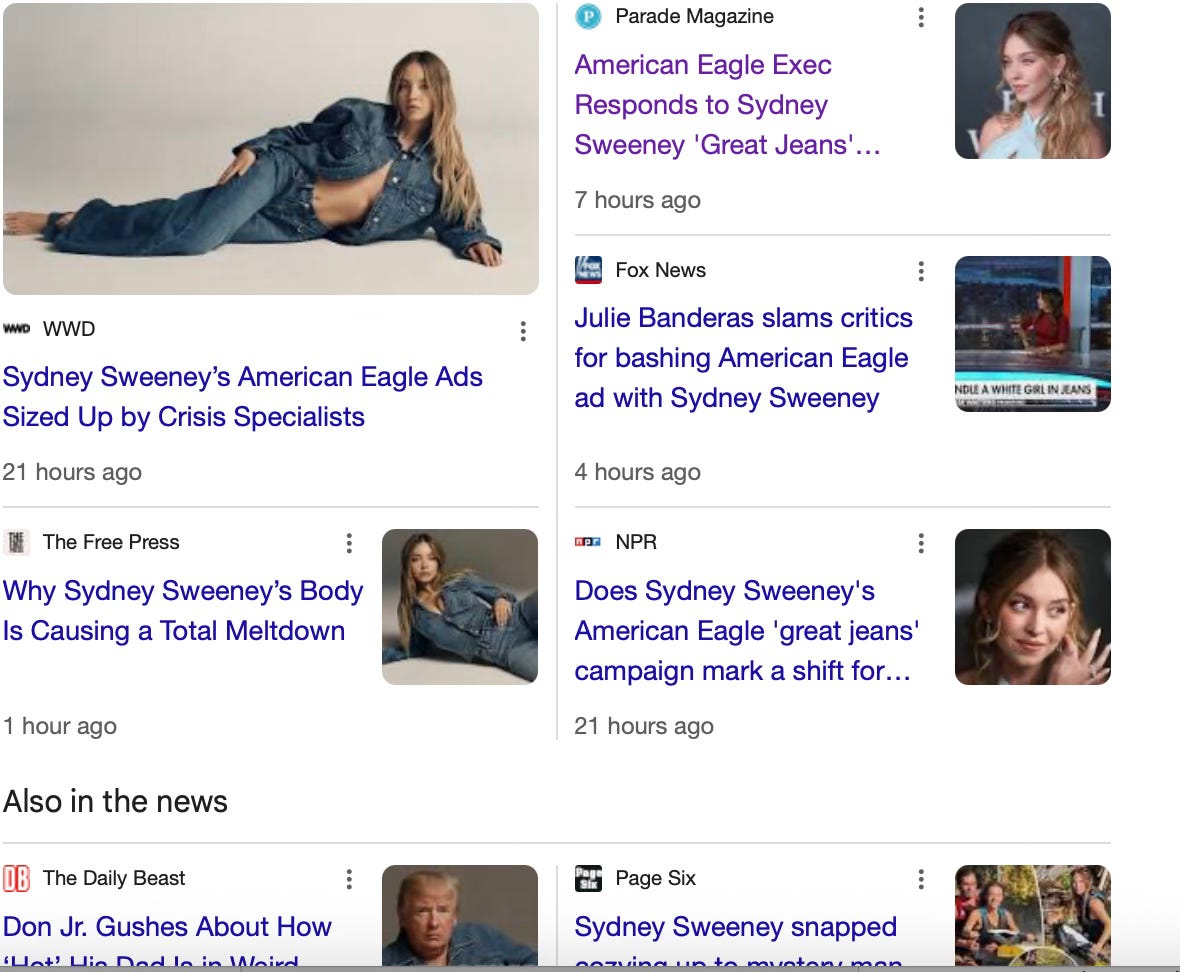Image resolution: width=1180 pixels, height=972 pixels.
Task: Click the NPR logo icon
Action: pyautogui.click(x=588, y=542)
